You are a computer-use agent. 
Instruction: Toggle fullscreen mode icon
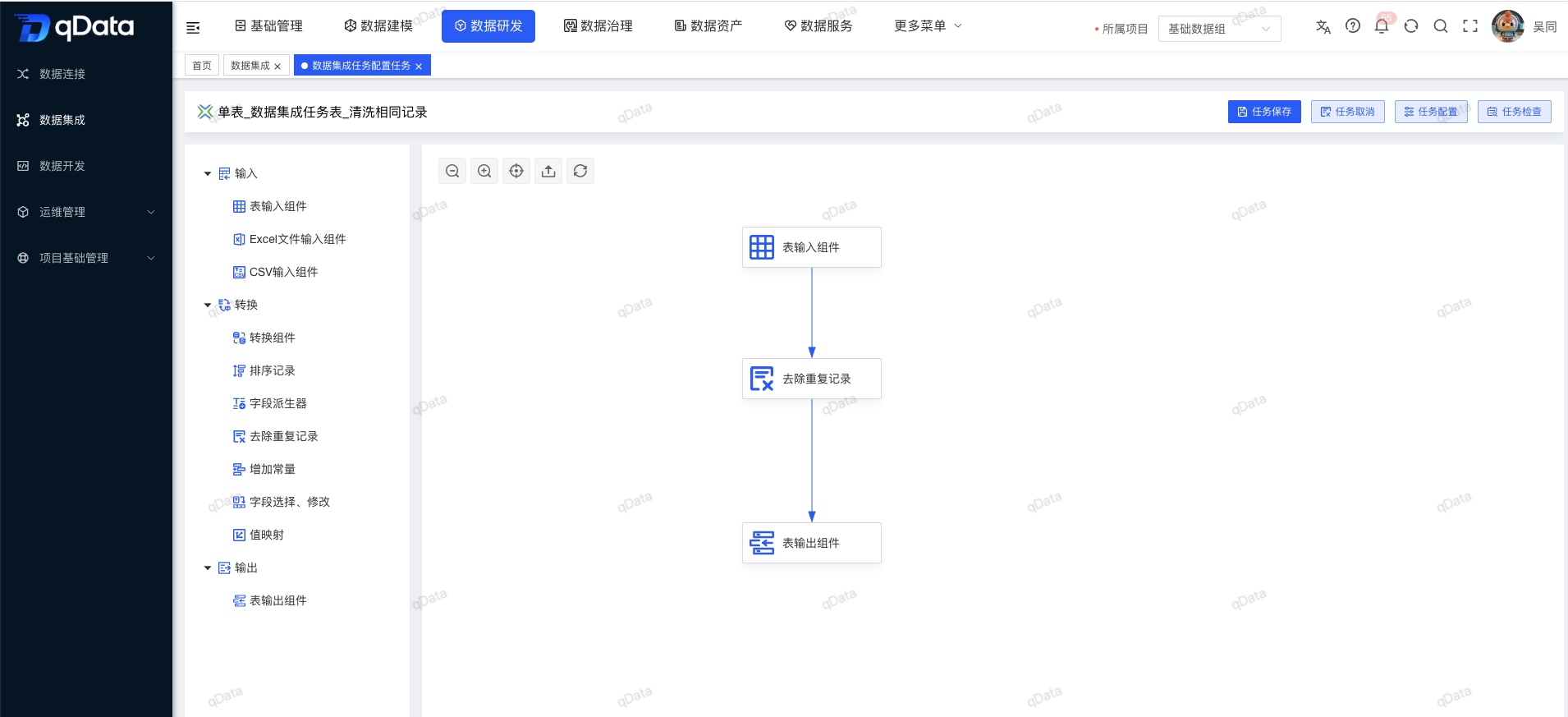(x=1470, y=26)
